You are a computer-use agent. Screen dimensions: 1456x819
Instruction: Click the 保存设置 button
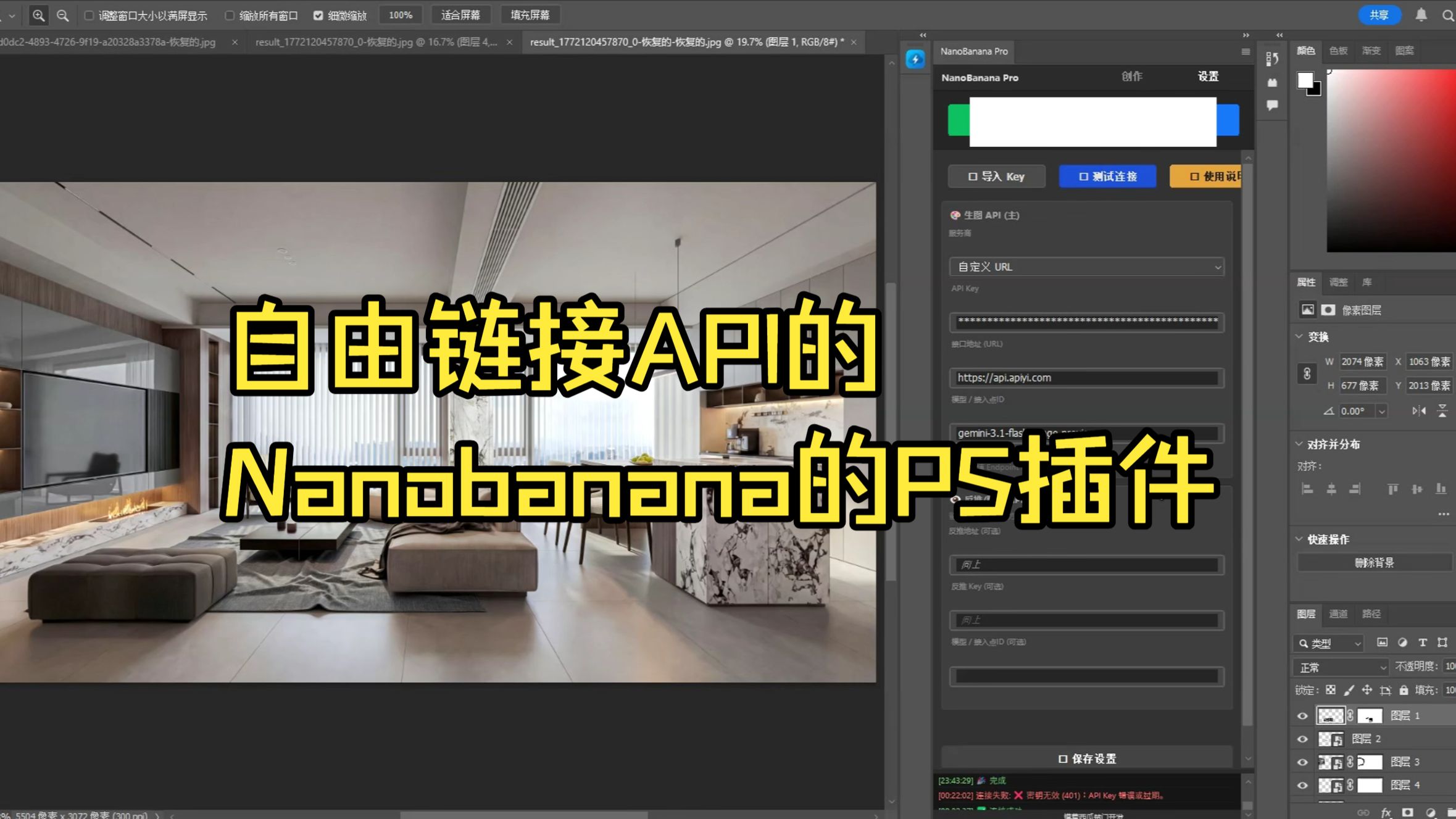point(1087,759)
